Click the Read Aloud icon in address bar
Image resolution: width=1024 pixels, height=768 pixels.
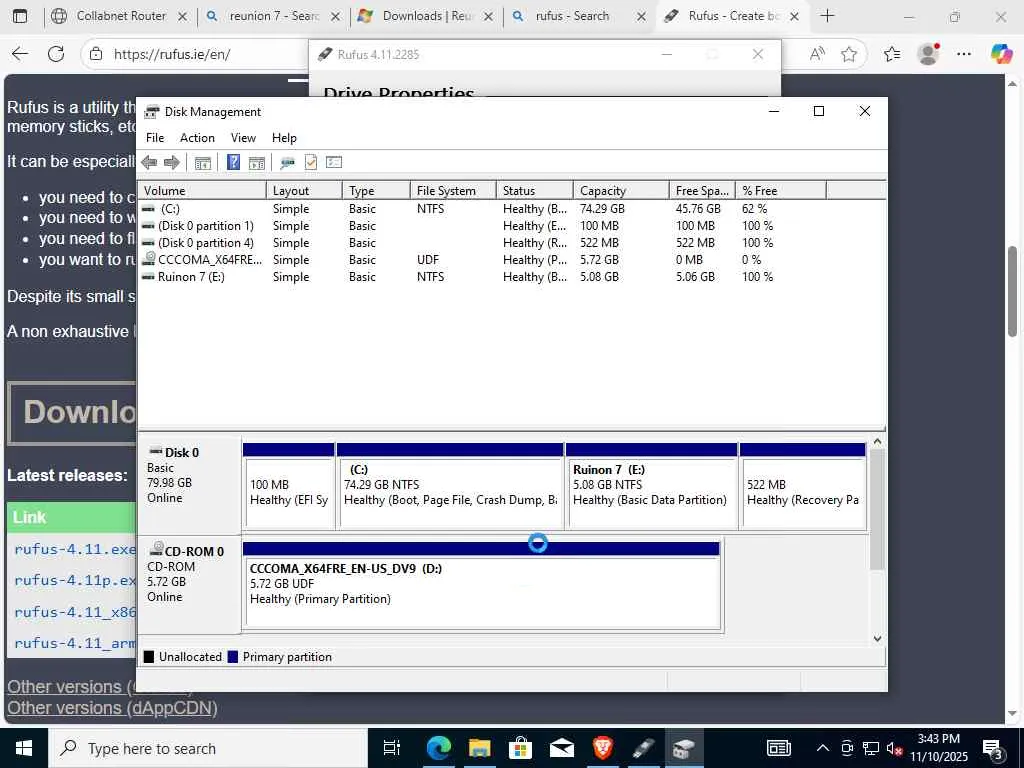click(817, 54)
